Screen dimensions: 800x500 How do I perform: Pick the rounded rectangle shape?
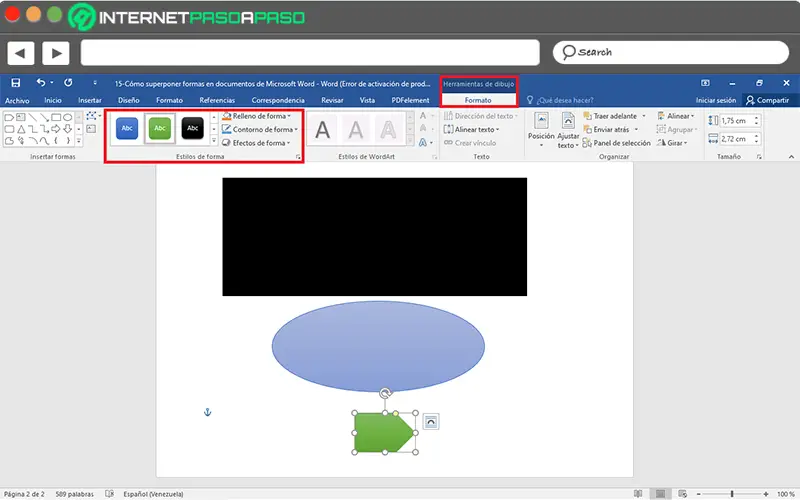[9, 129]
